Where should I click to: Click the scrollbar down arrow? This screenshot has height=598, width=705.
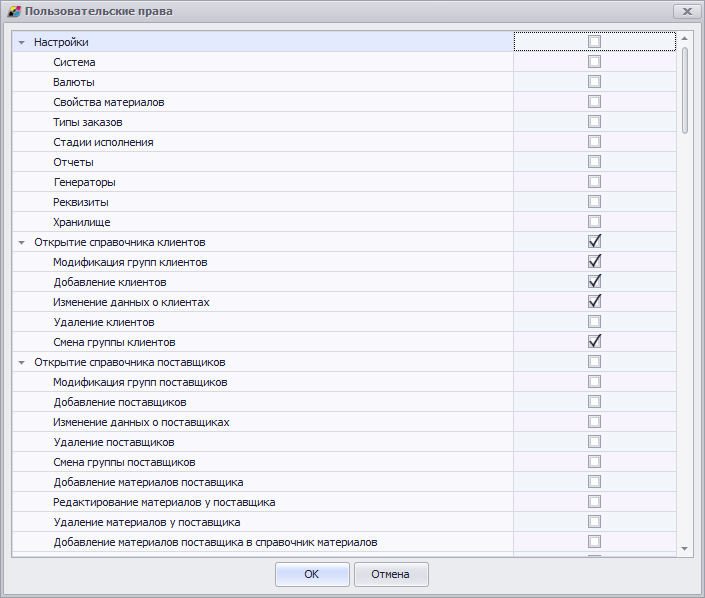pos(685,549)
